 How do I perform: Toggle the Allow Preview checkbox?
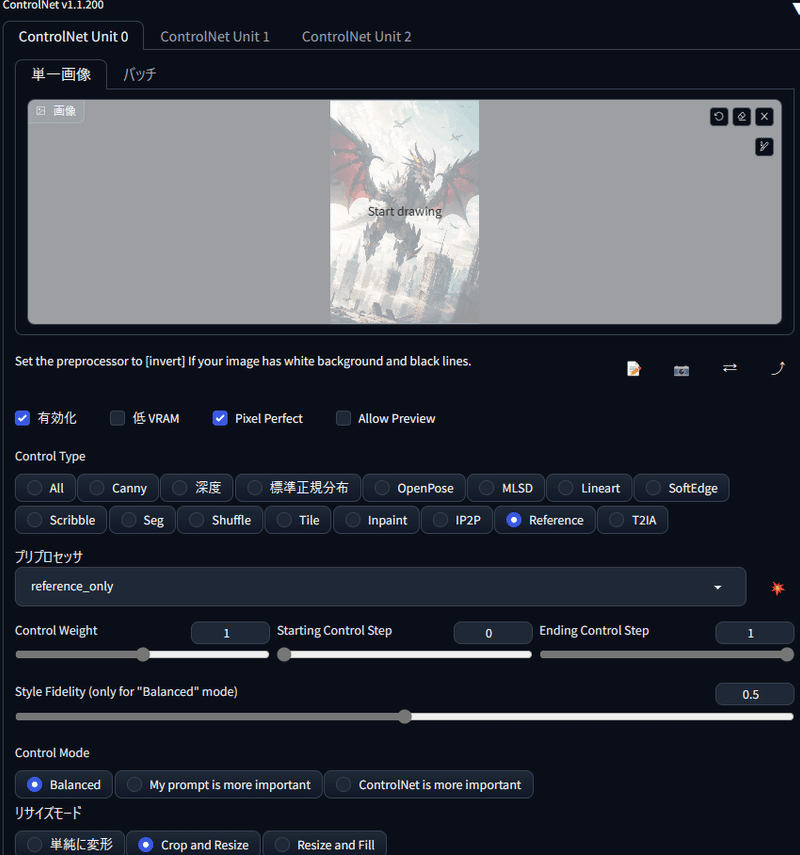(343, 418)
